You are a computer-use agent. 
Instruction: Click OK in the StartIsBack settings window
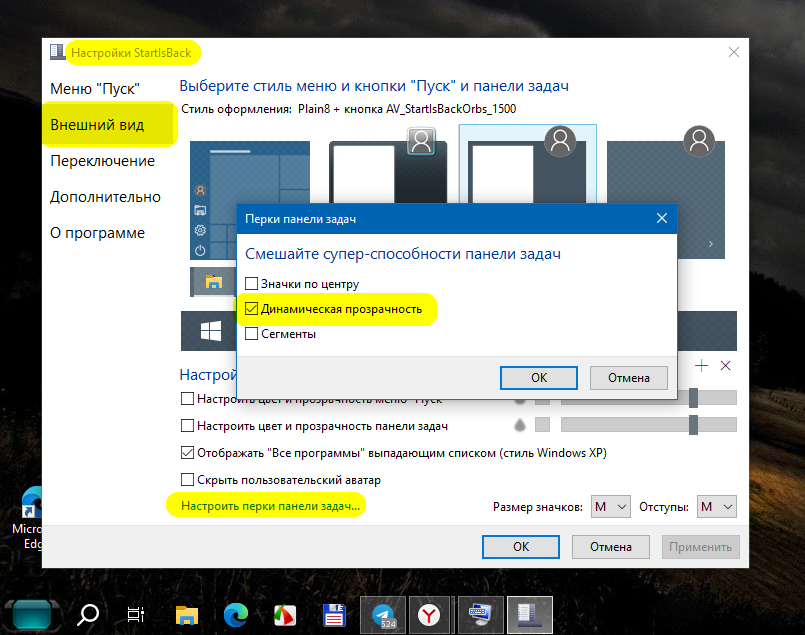pyautogui.click(x=521, y=547)
